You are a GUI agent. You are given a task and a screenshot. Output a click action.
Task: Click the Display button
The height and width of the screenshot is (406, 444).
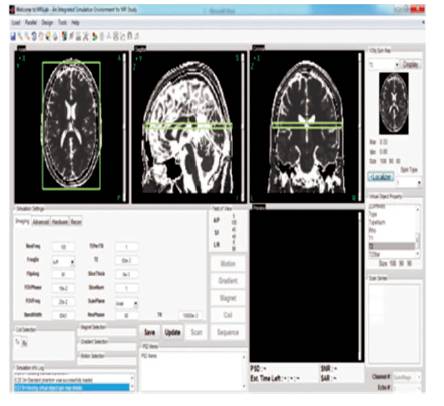click(410, 64)
